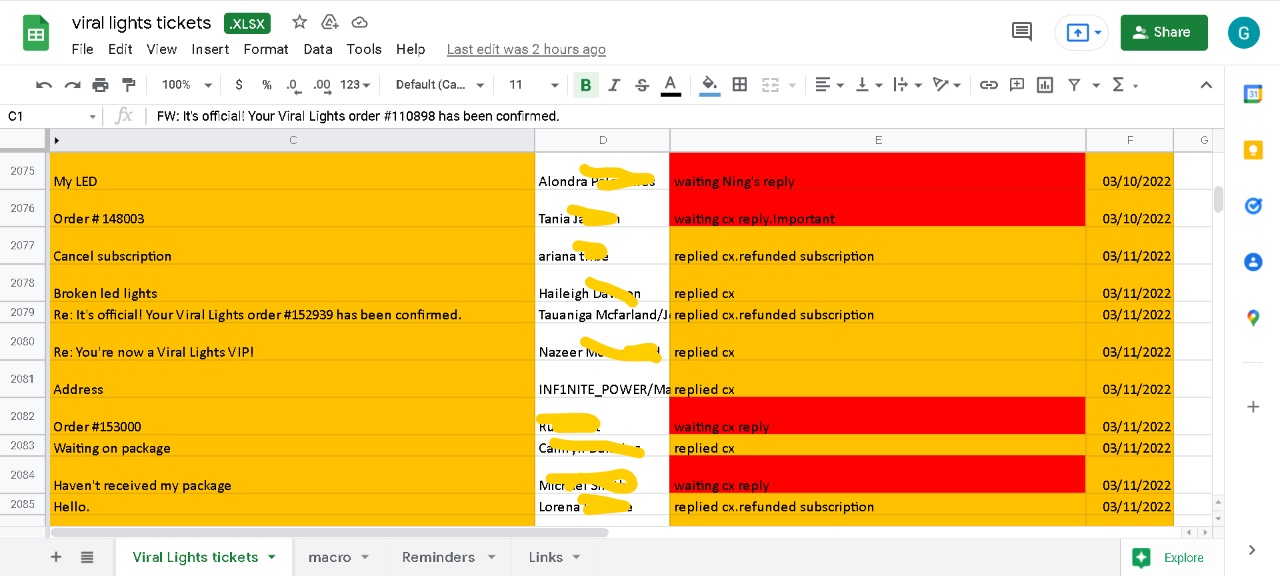Open the Data menu
Screen dimensions: 1280x576
[318, 49]
